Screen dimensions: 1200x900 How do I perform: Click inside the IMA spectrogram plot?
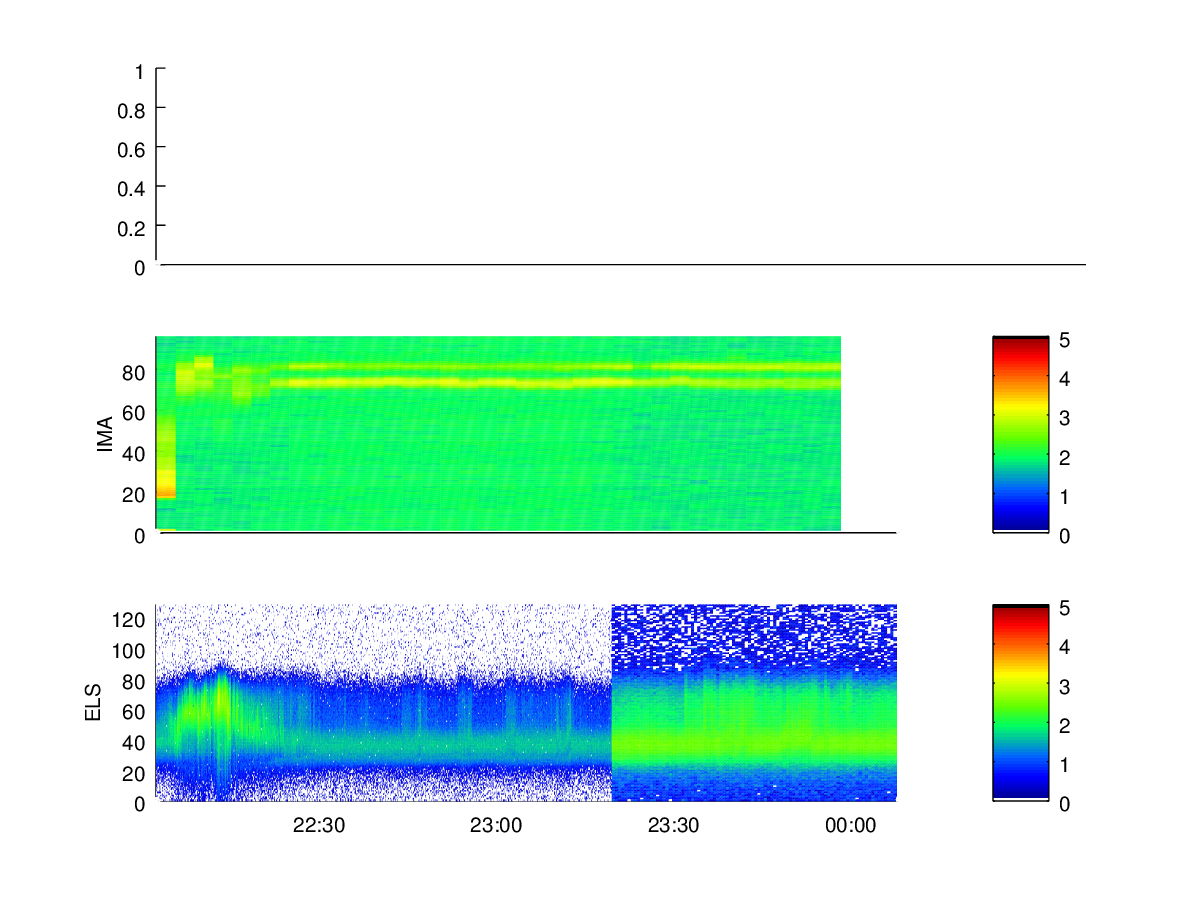pos(498,434)
